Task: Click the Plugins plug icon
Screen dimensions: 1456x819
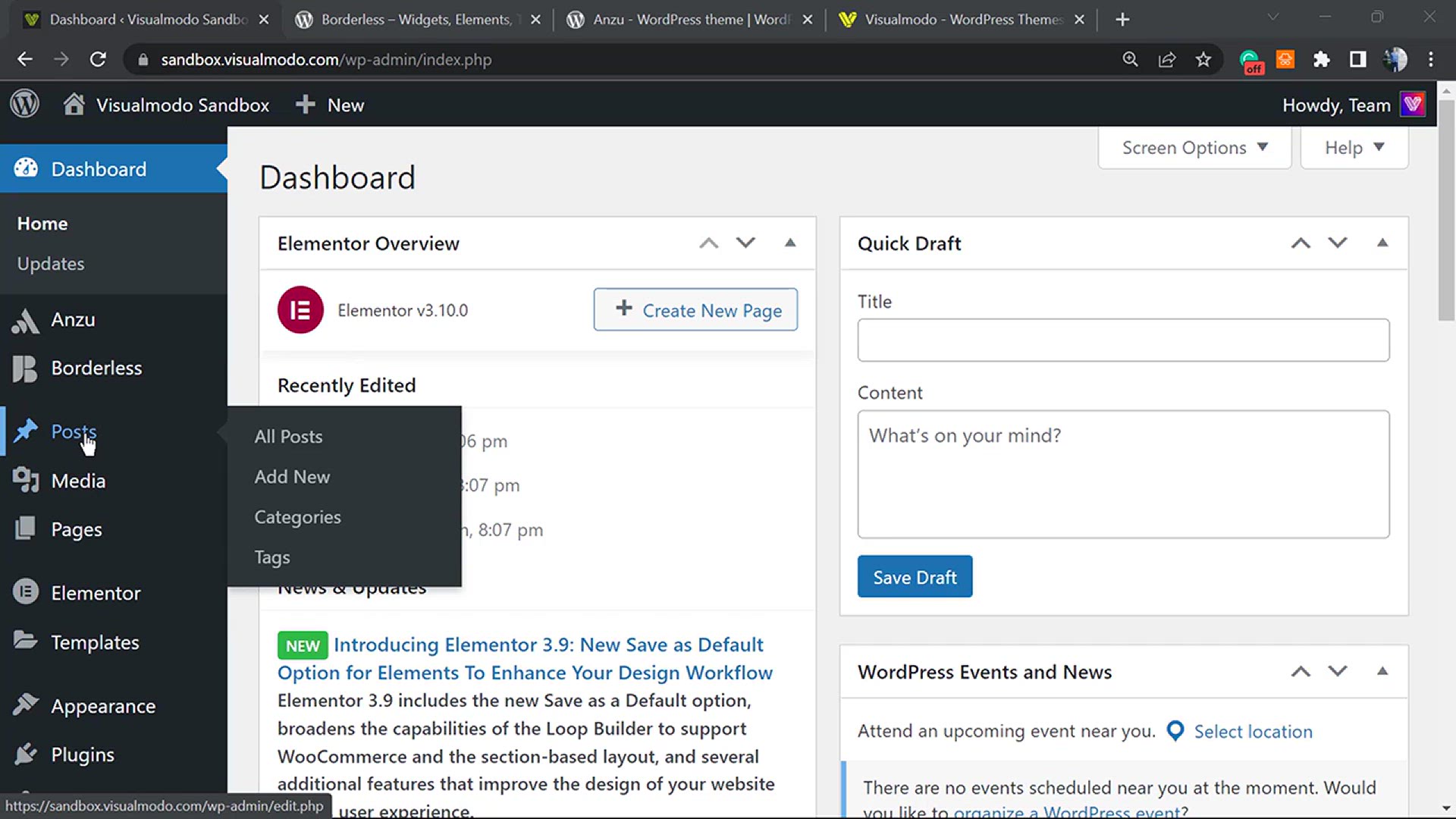Action: (x=26, y=754)
